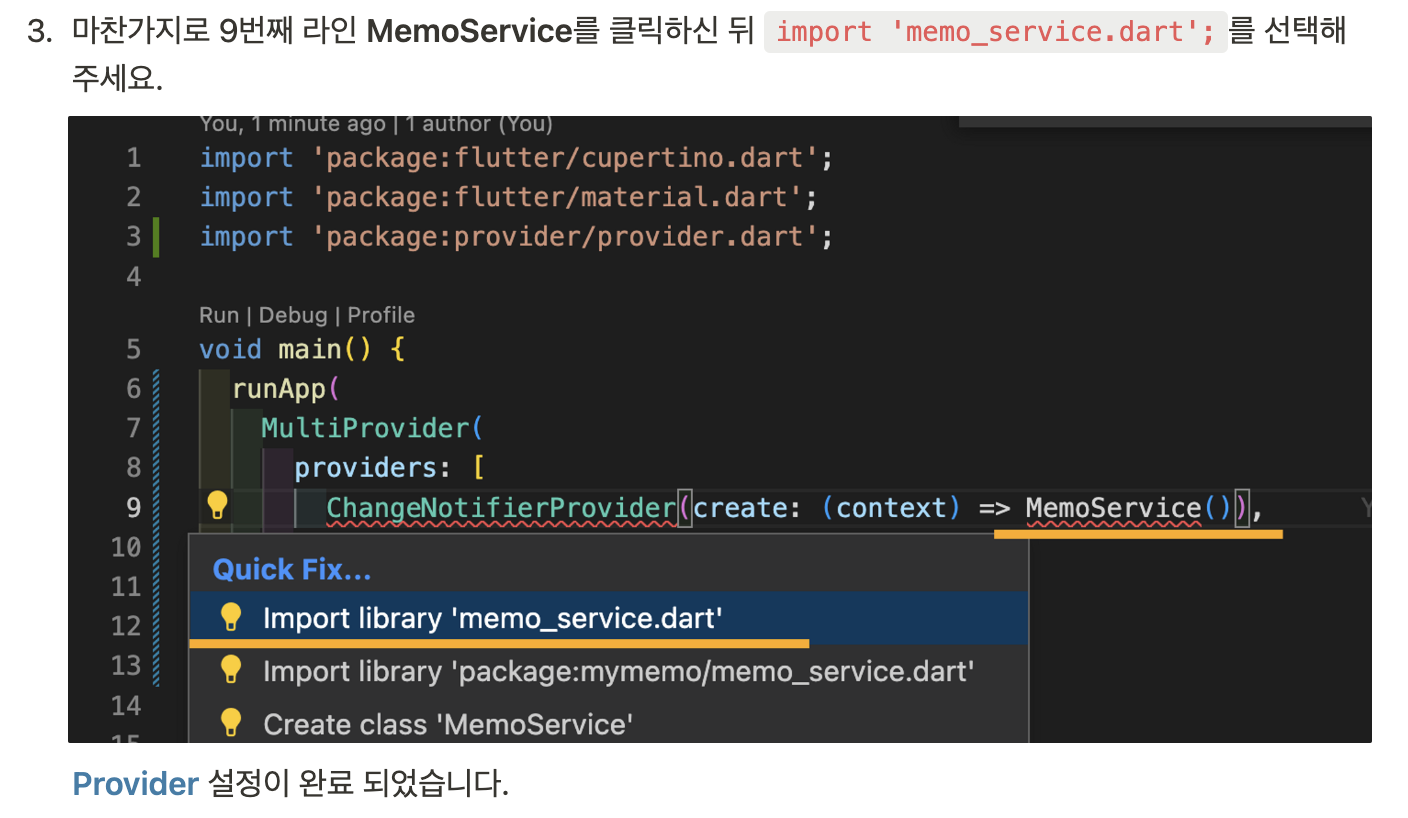This screenshot has width=1408, height=818.
Task: Click lightbulb beside package:mymemo import option
Action: coord(231,669)
